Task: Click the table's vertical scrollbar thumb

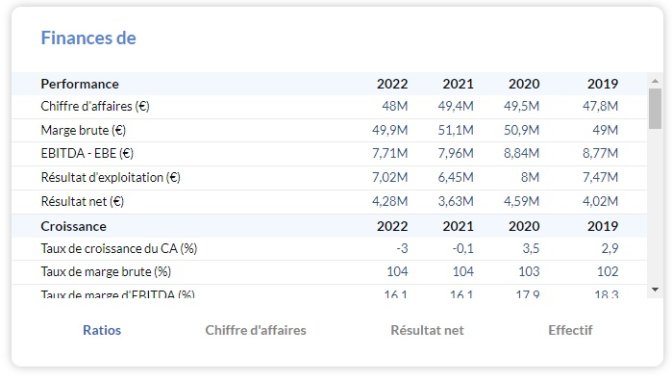Action: [655, 109]
